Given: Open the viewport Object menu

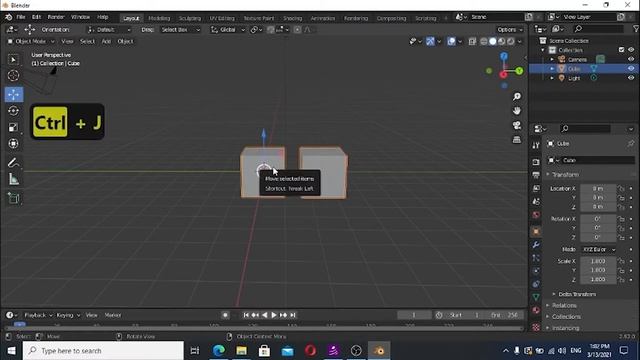Looking at the screenshot, I should coord(125,41).
